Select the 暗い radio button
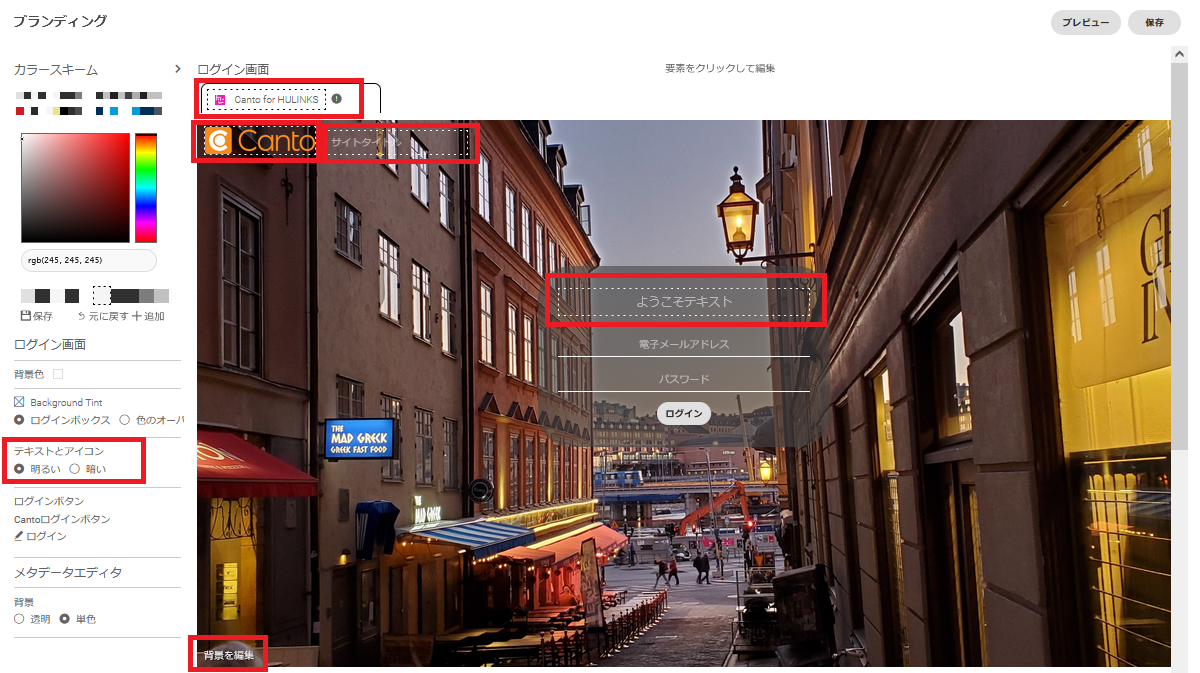The height and width of the screenshot is (673, 1200). click(x=74, y=468)
